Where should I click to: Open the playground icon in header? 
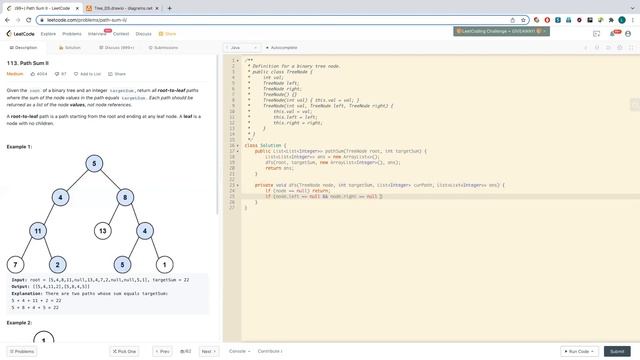[x=596, y=34]
